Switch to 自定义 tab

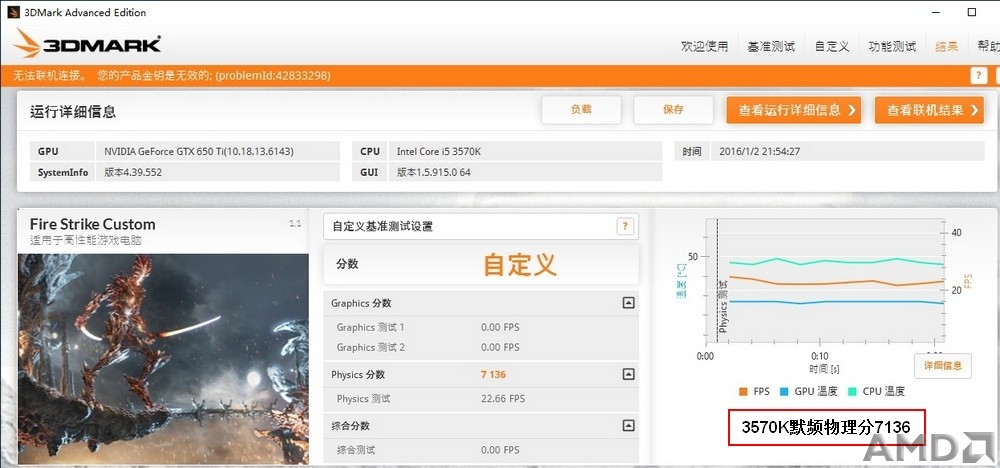click(832, 47)
